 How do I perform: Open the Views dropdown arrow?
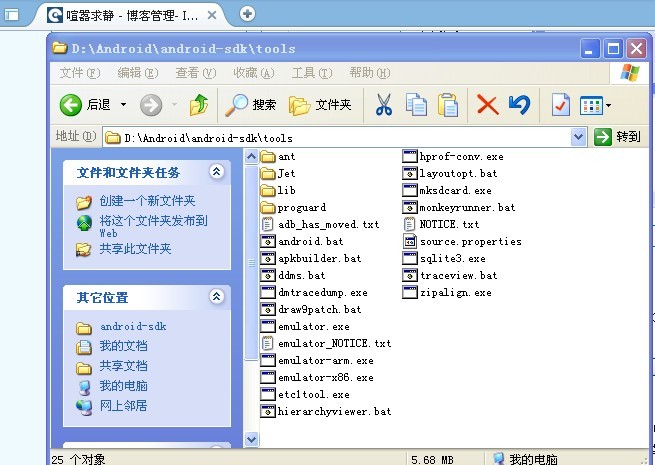pos(608,105)
